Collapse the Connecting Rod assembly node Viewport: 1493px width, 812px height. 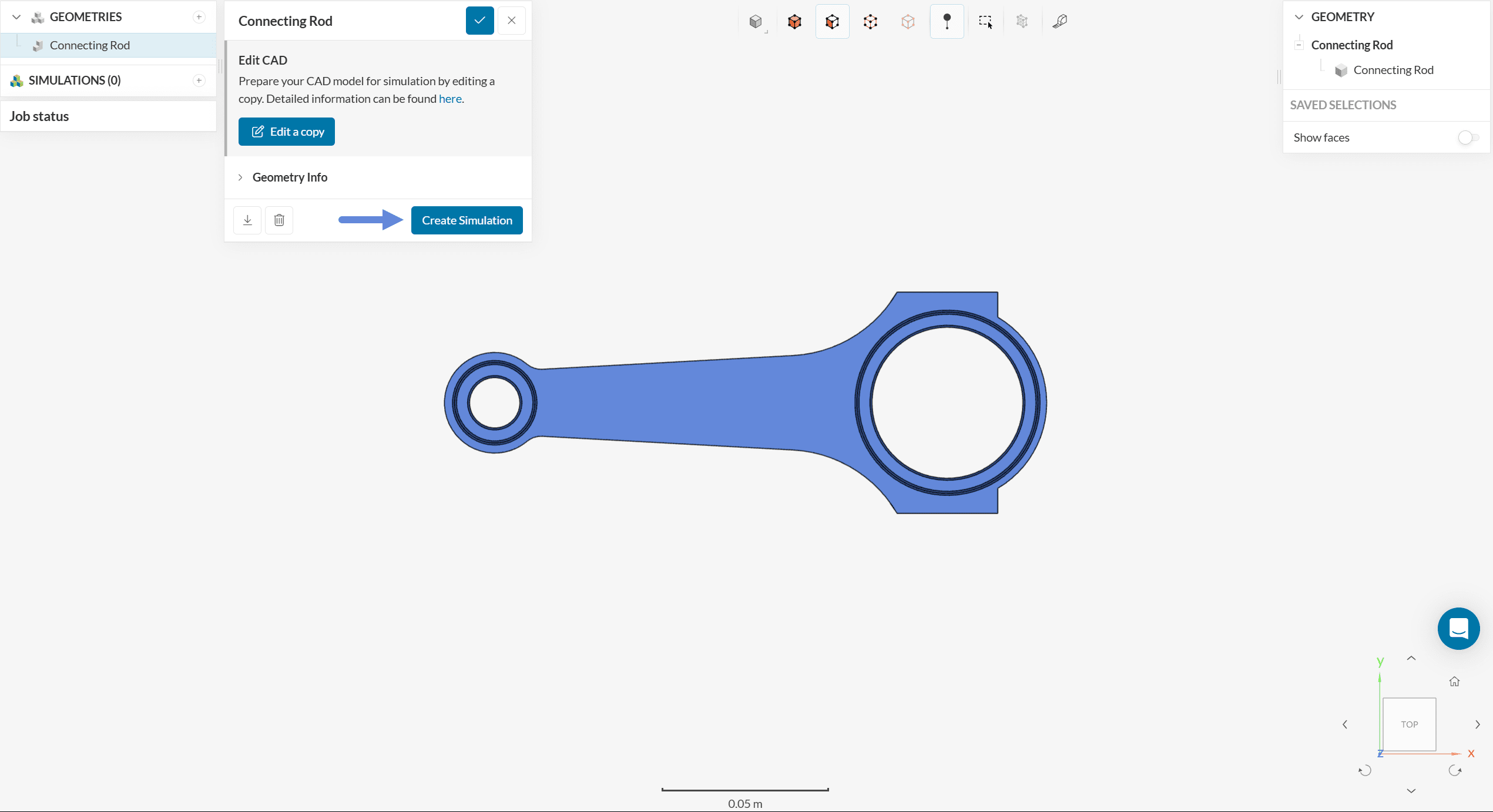(1299, 45)
